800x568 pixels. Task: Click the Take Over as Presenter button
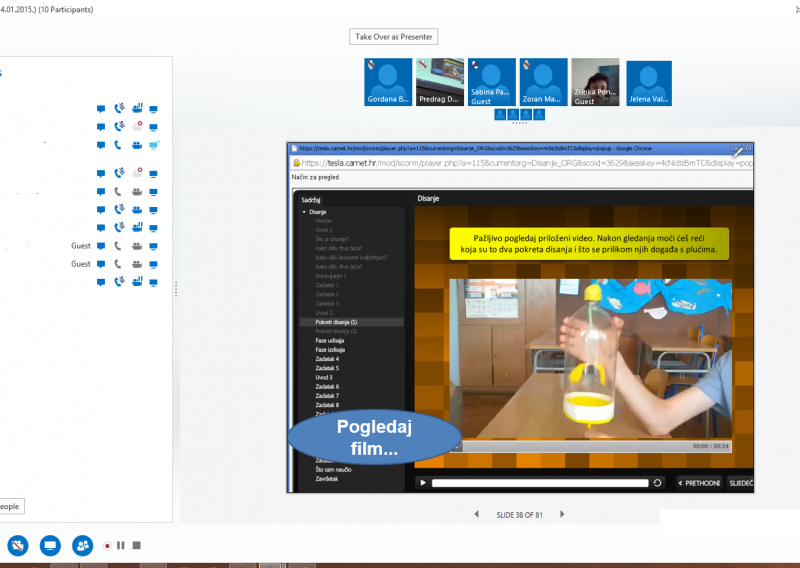394,37
